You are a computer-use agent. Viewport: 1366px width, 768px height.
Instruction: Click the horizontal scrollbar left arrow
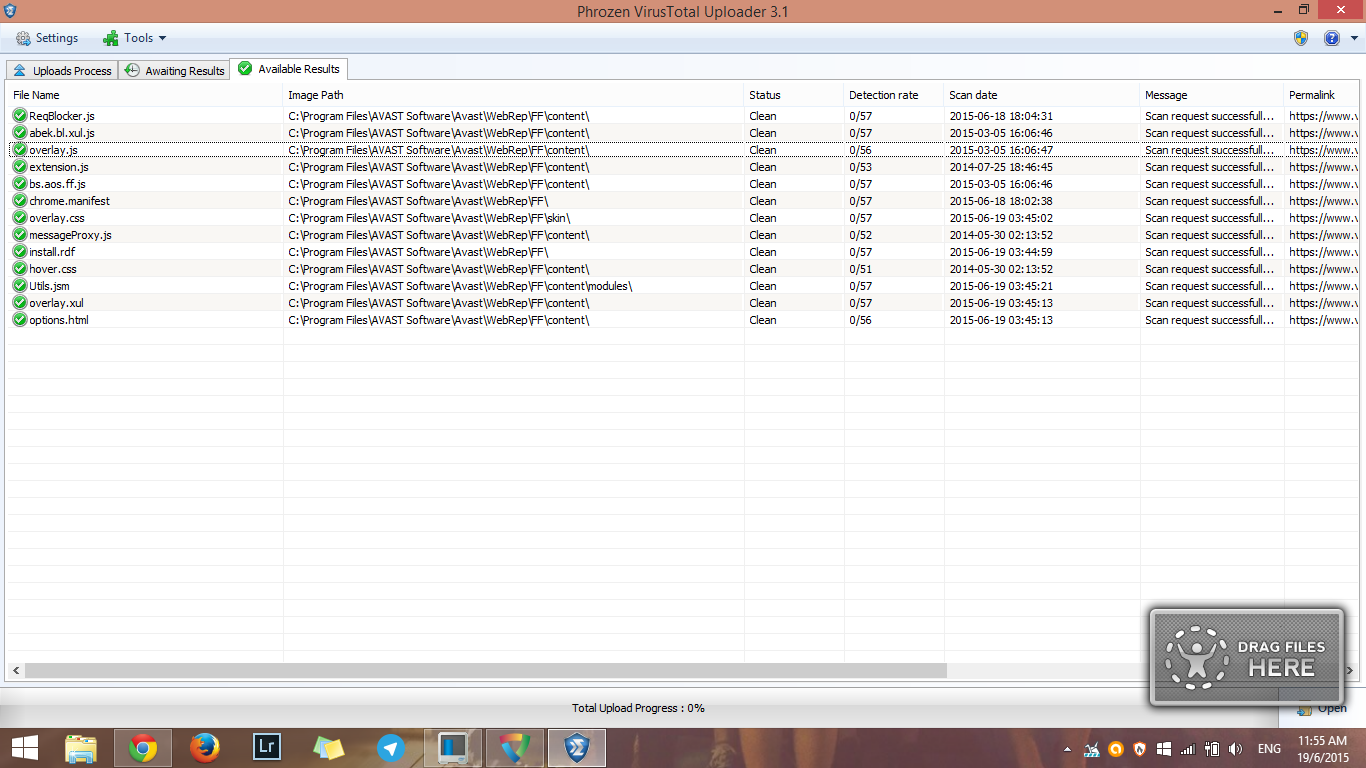pos(16,671)
